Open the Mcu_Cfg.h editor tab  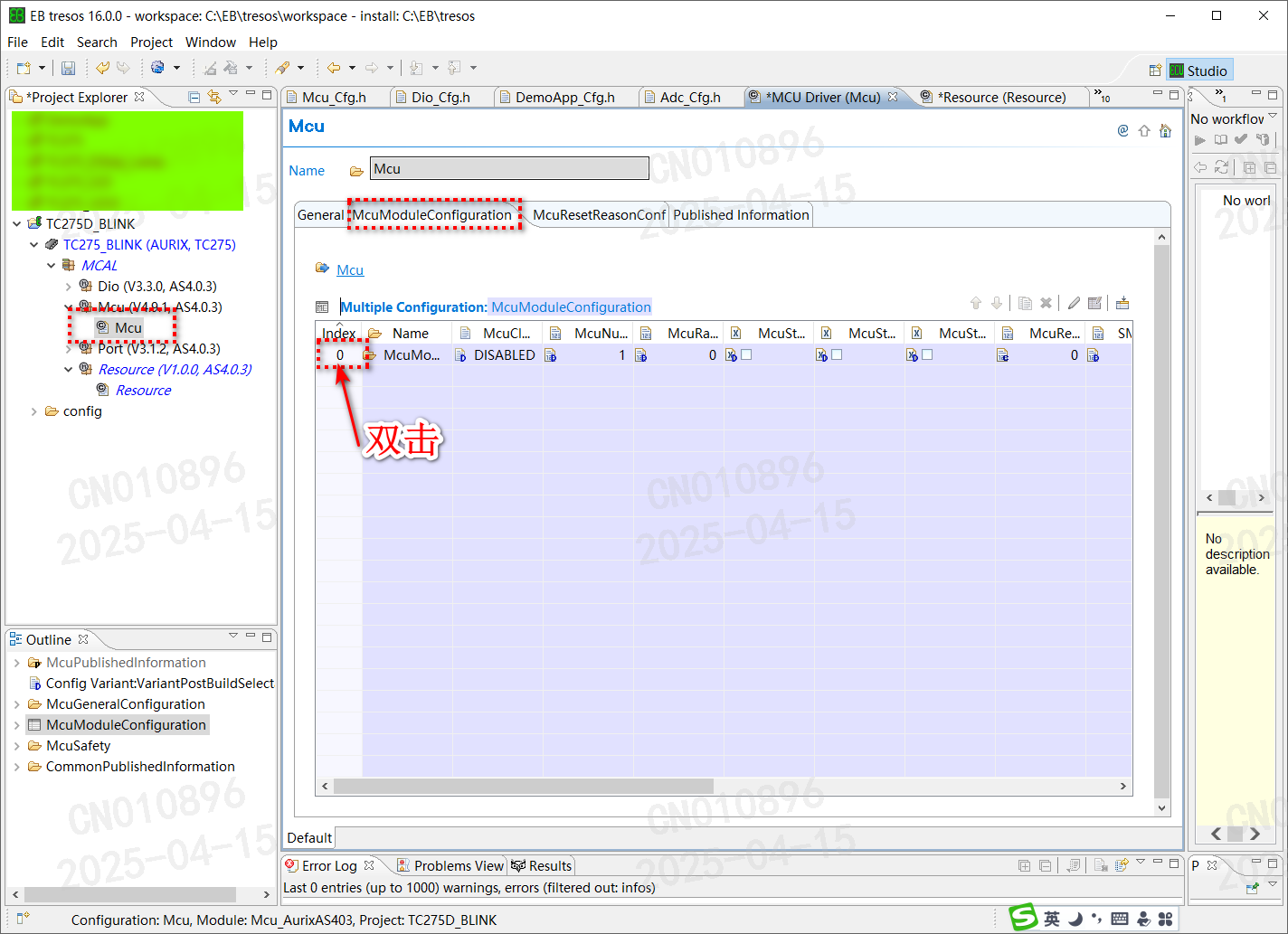pyautogui.click(x=334, y=98)
